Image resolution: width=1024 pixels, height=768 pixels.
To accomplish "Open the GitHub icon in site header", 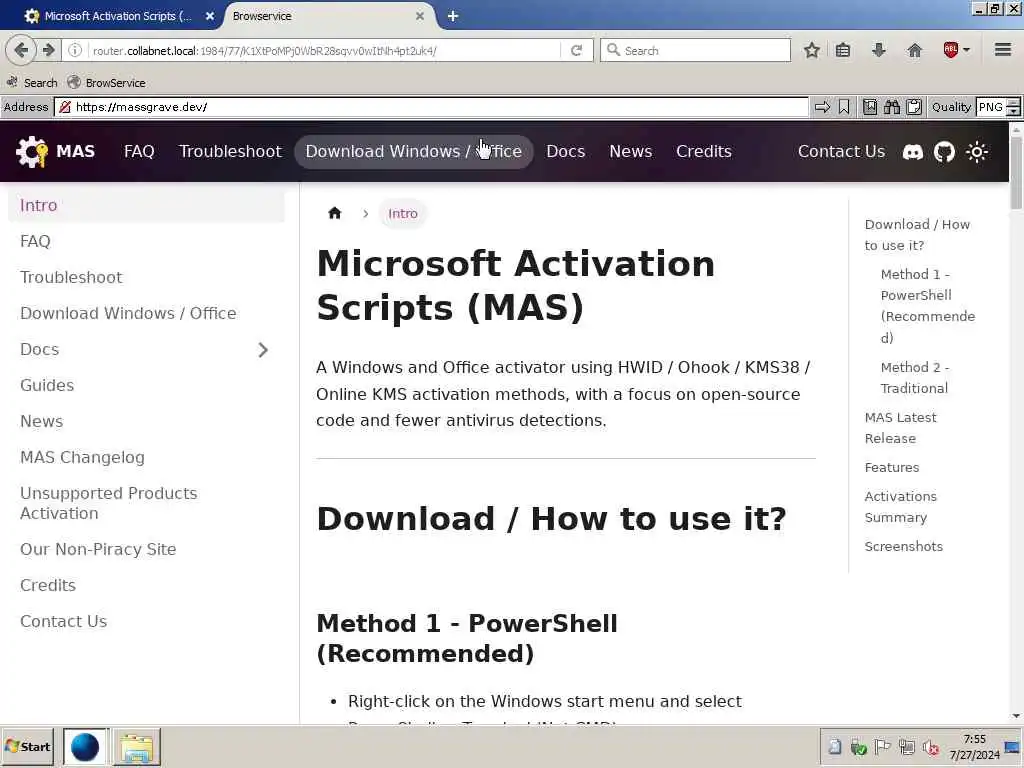I will [944, 152].
